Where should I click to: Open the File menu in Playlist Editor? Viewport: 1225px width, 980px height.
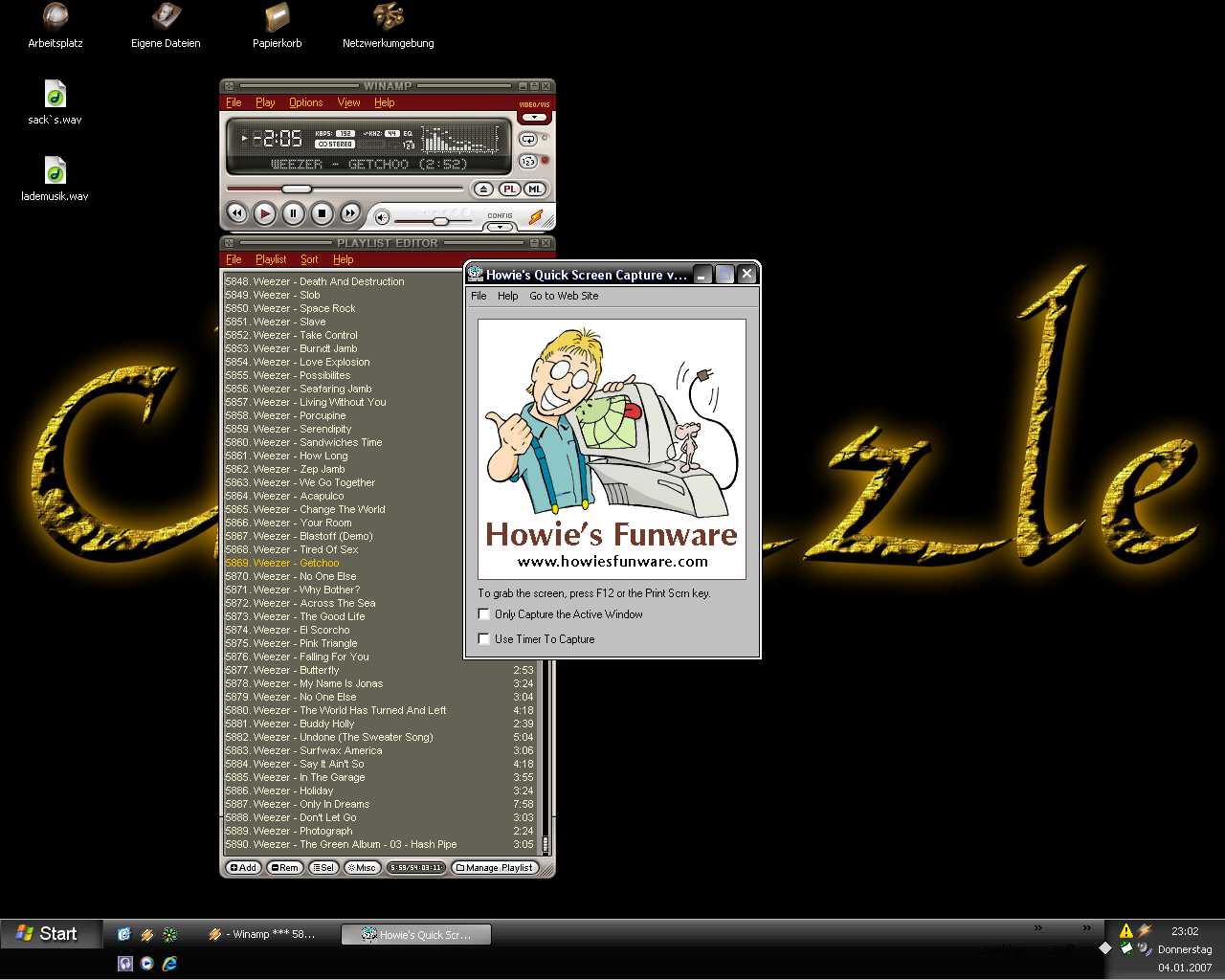coord(234,259)
